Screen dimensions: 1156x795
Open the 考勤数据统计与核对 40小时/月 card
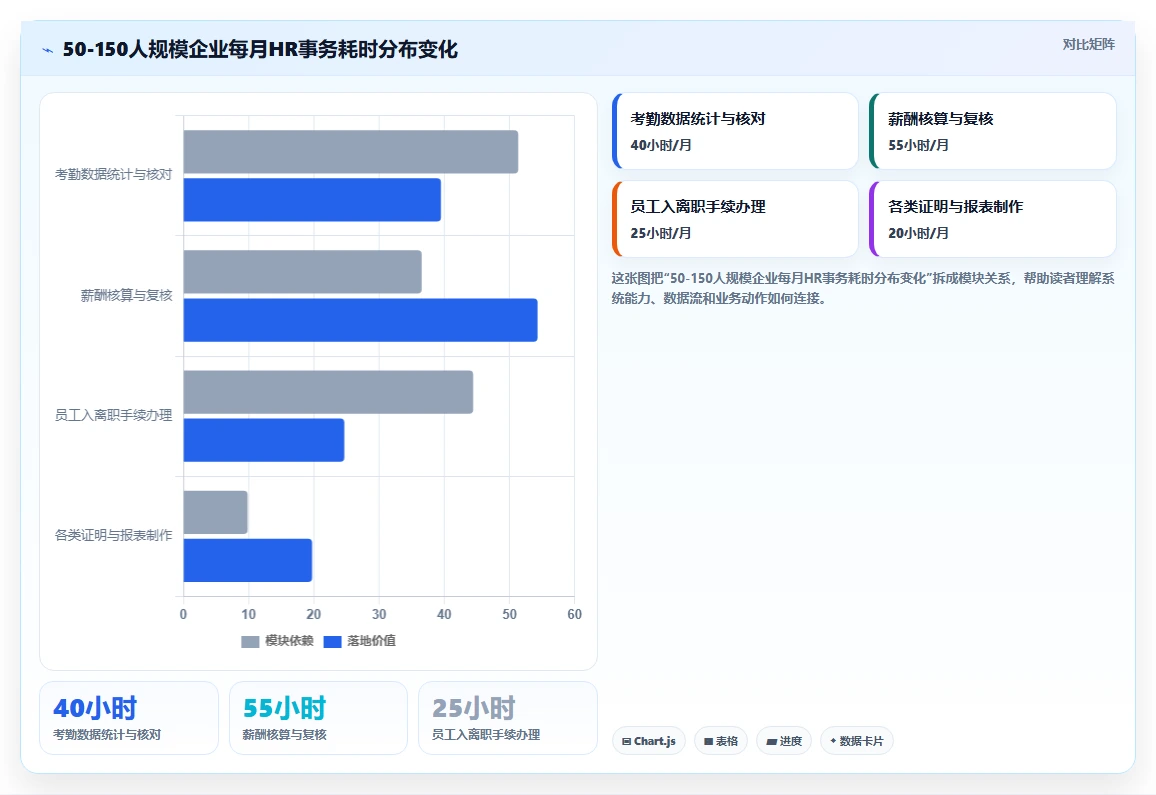click(735, 131)
